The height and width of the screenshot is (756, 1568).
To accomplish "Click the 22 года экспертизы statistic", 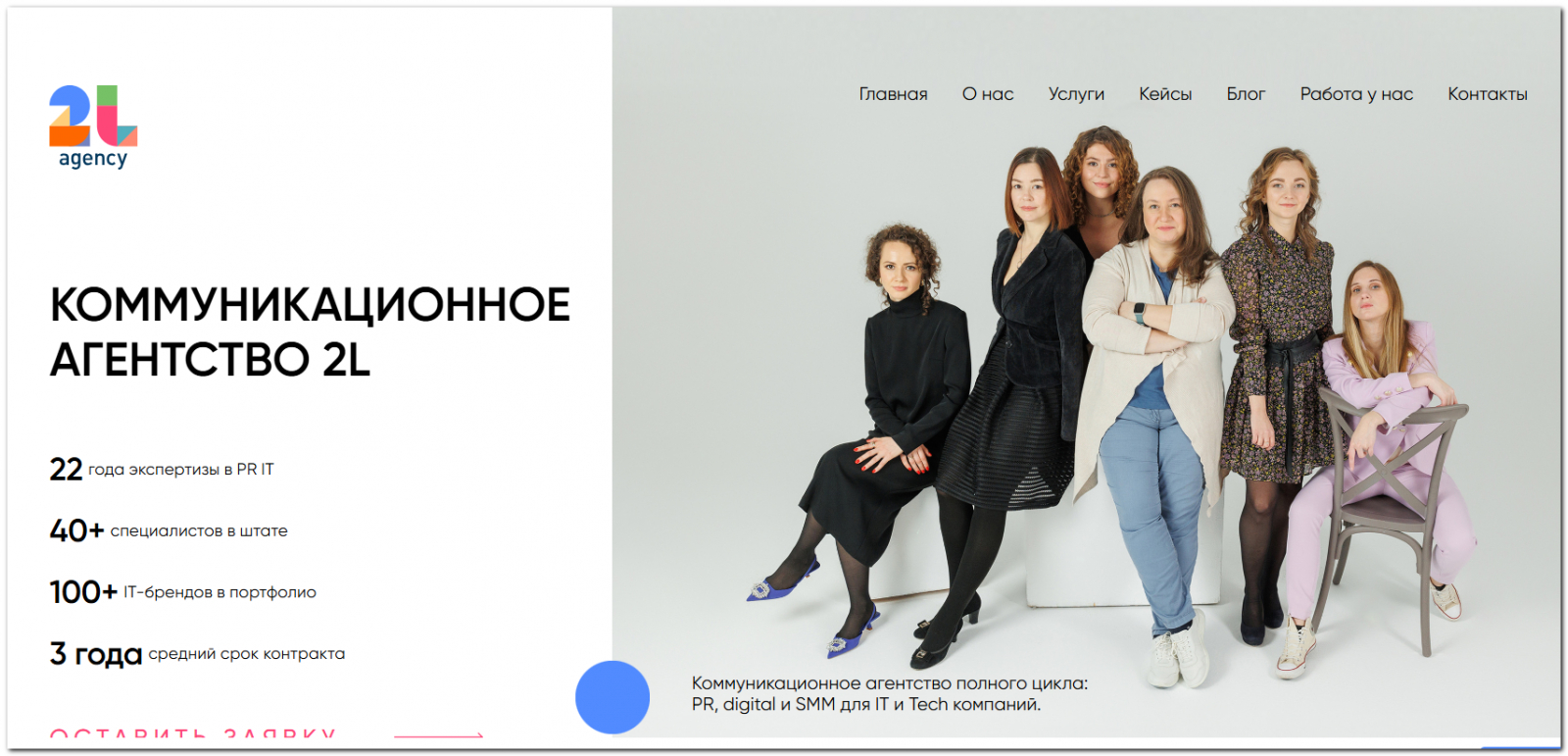I will pos(162,469).
